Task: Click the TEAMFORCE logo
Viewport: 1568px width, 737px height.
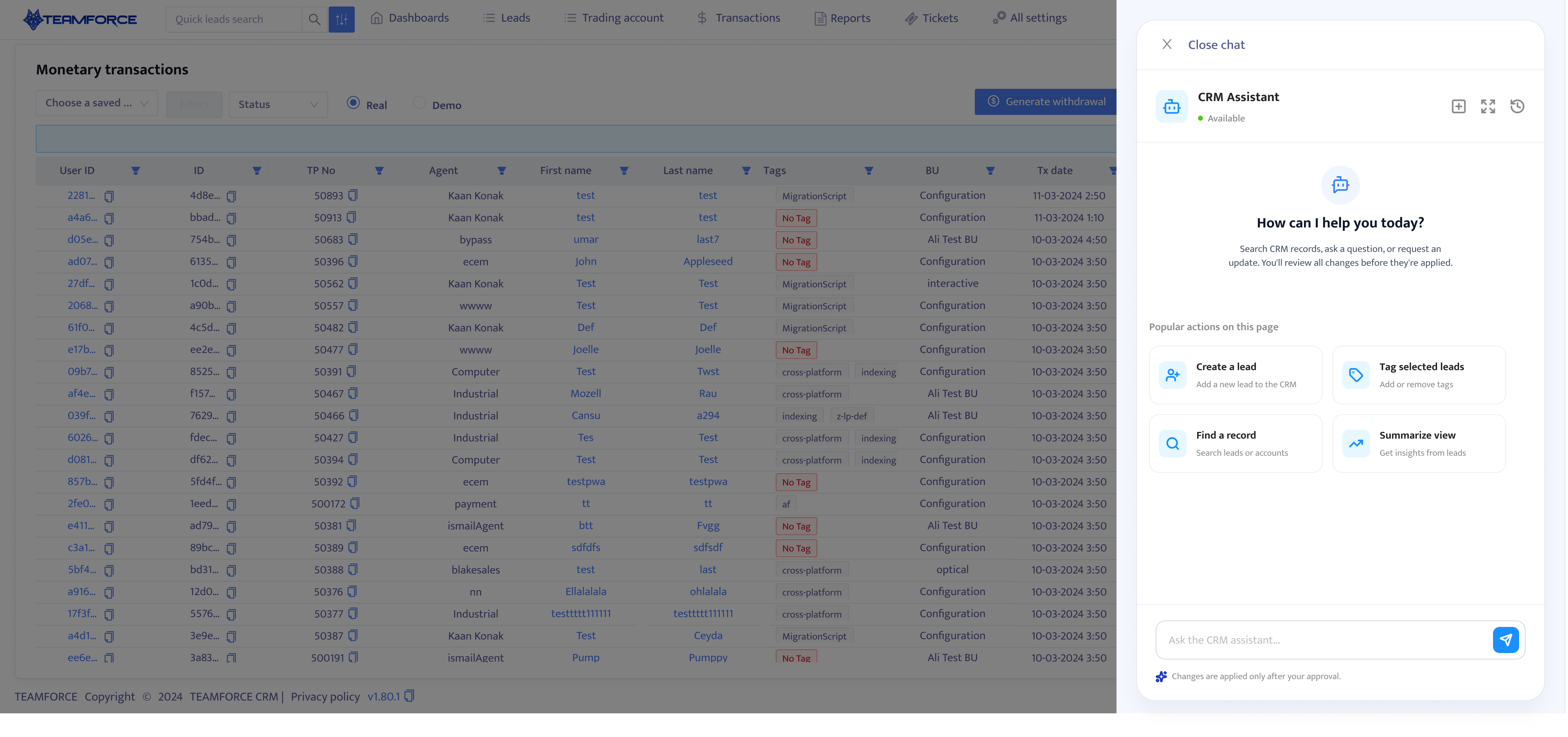Action: [x=80, y=20]
